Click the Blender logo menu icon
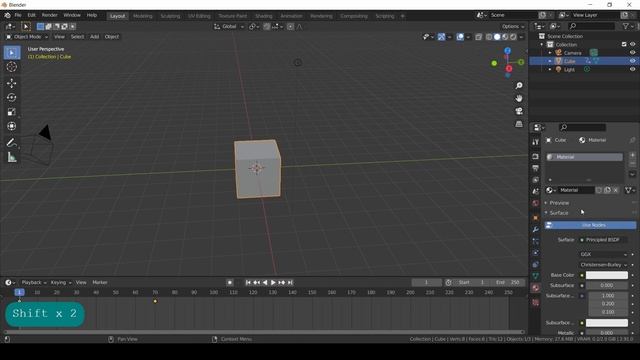 pos(7,16)
